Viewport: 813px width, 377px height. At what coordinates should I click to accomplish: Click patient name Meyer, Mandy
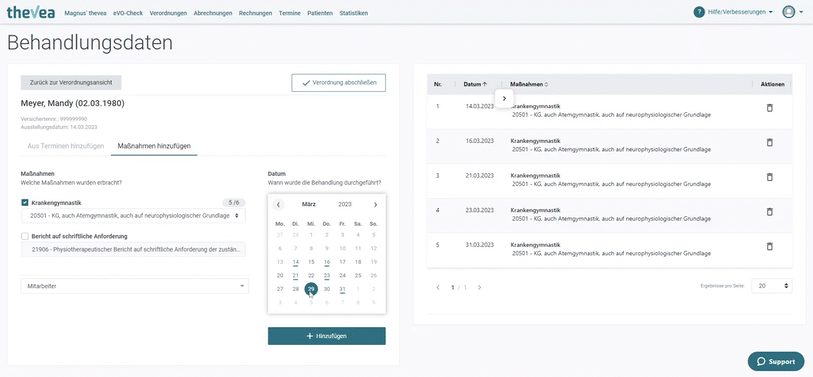coord(73,103)
